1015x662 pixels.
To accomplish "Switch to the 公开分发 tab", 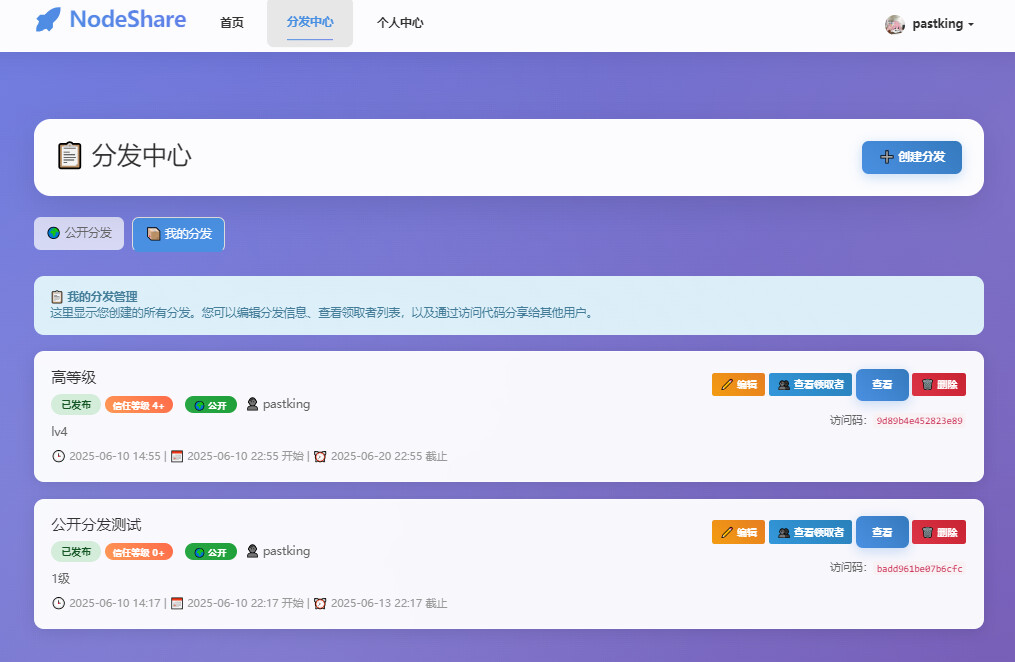I will (x=79, y=233).
